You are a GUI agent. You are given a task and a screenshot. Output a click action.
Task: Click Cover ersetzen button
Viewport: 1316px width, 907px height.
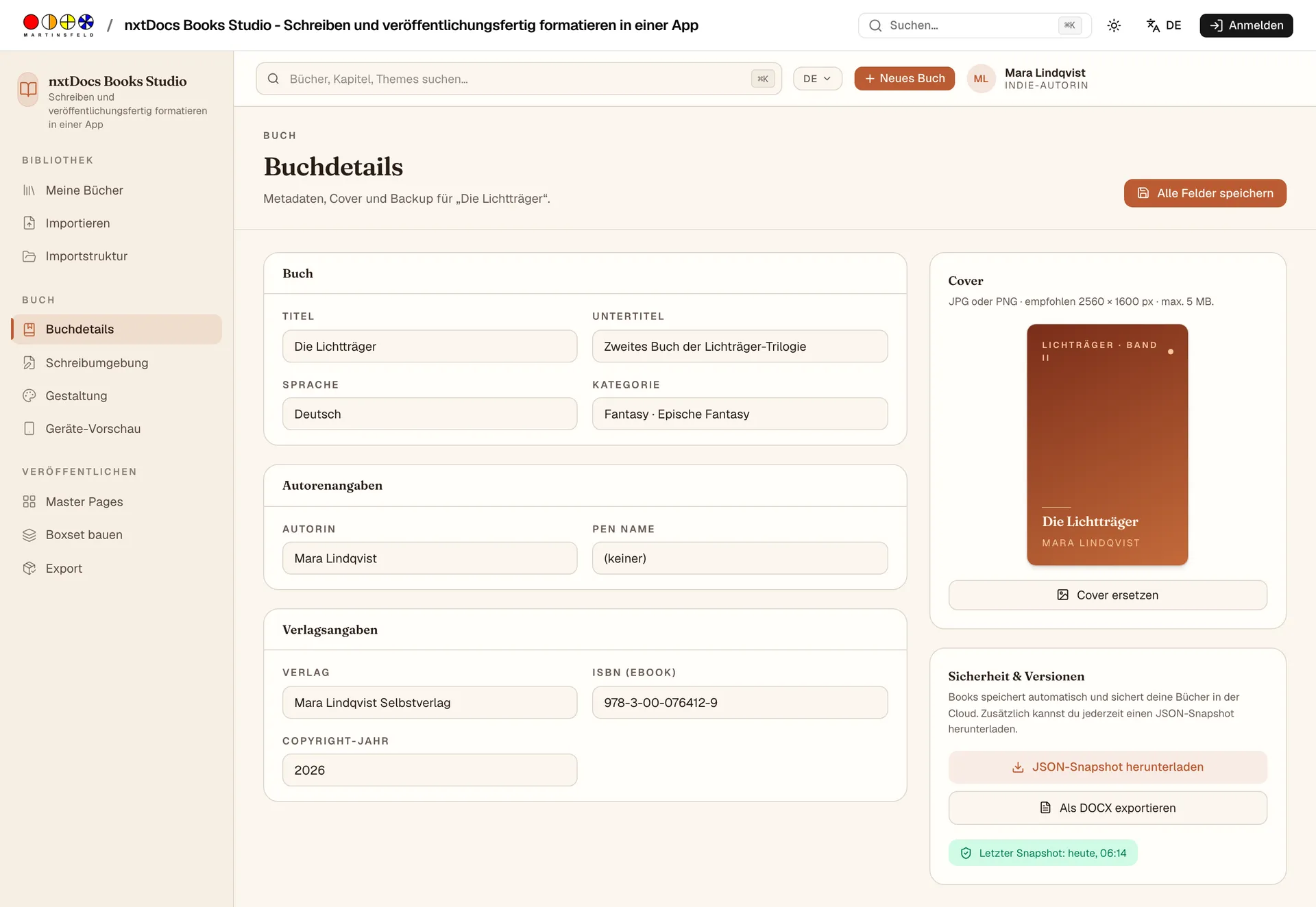pyautogui.click(x=1108, y=595)
